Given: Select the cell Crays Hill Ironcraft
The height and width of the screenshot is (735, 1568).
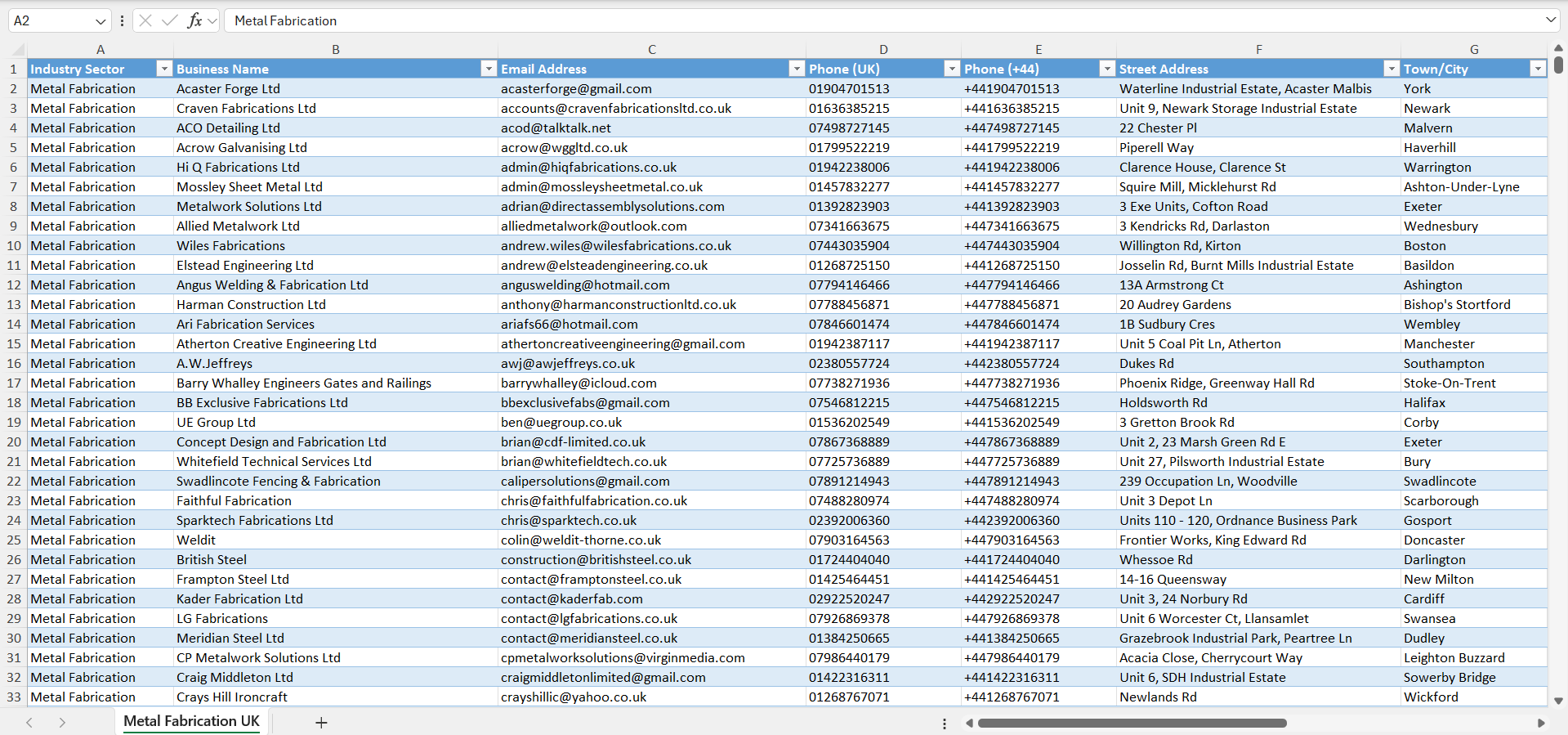Looking at the screenshot, I should click(336, 697).
